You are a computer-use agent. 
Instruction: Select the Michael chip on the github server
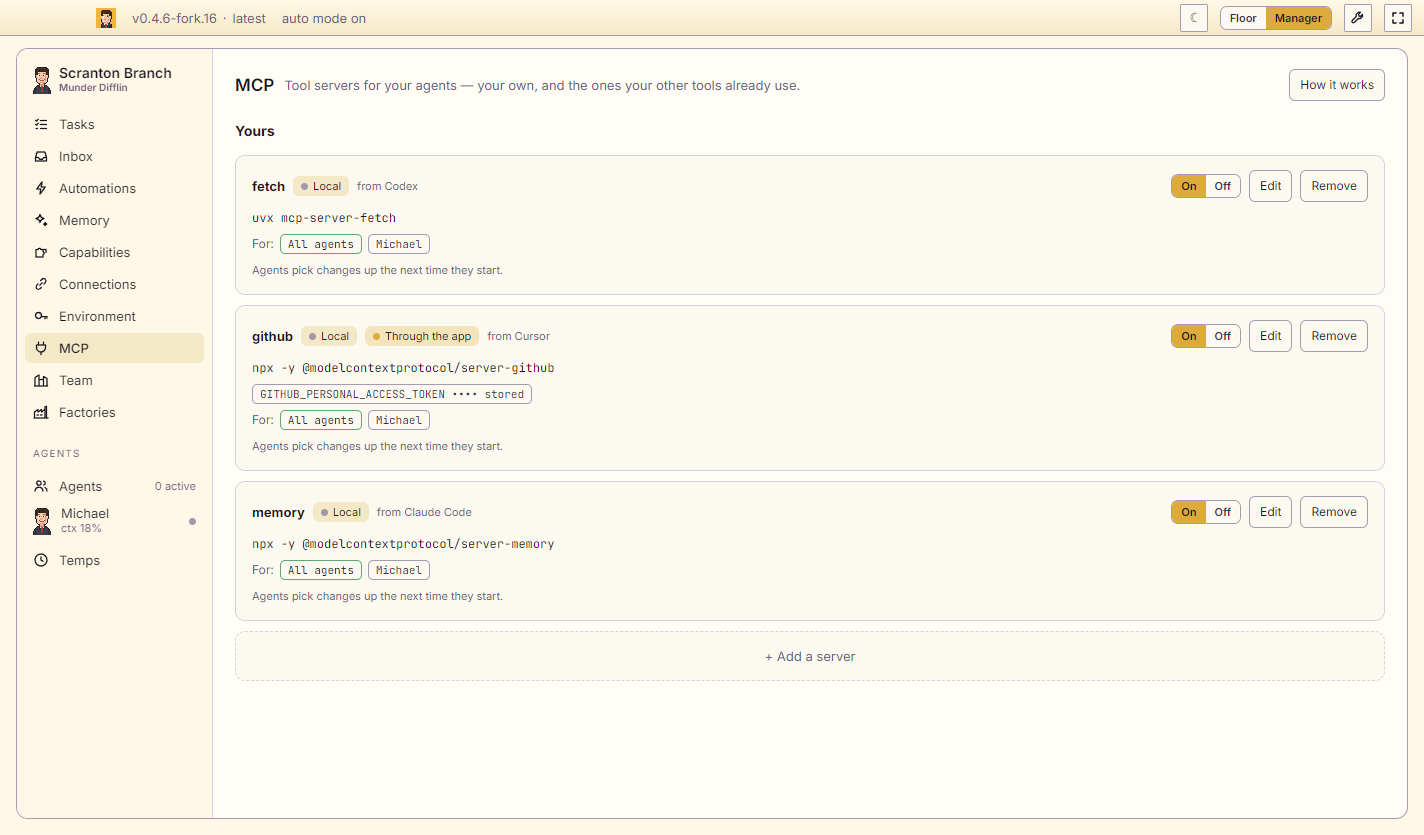[x=399, y=420]
